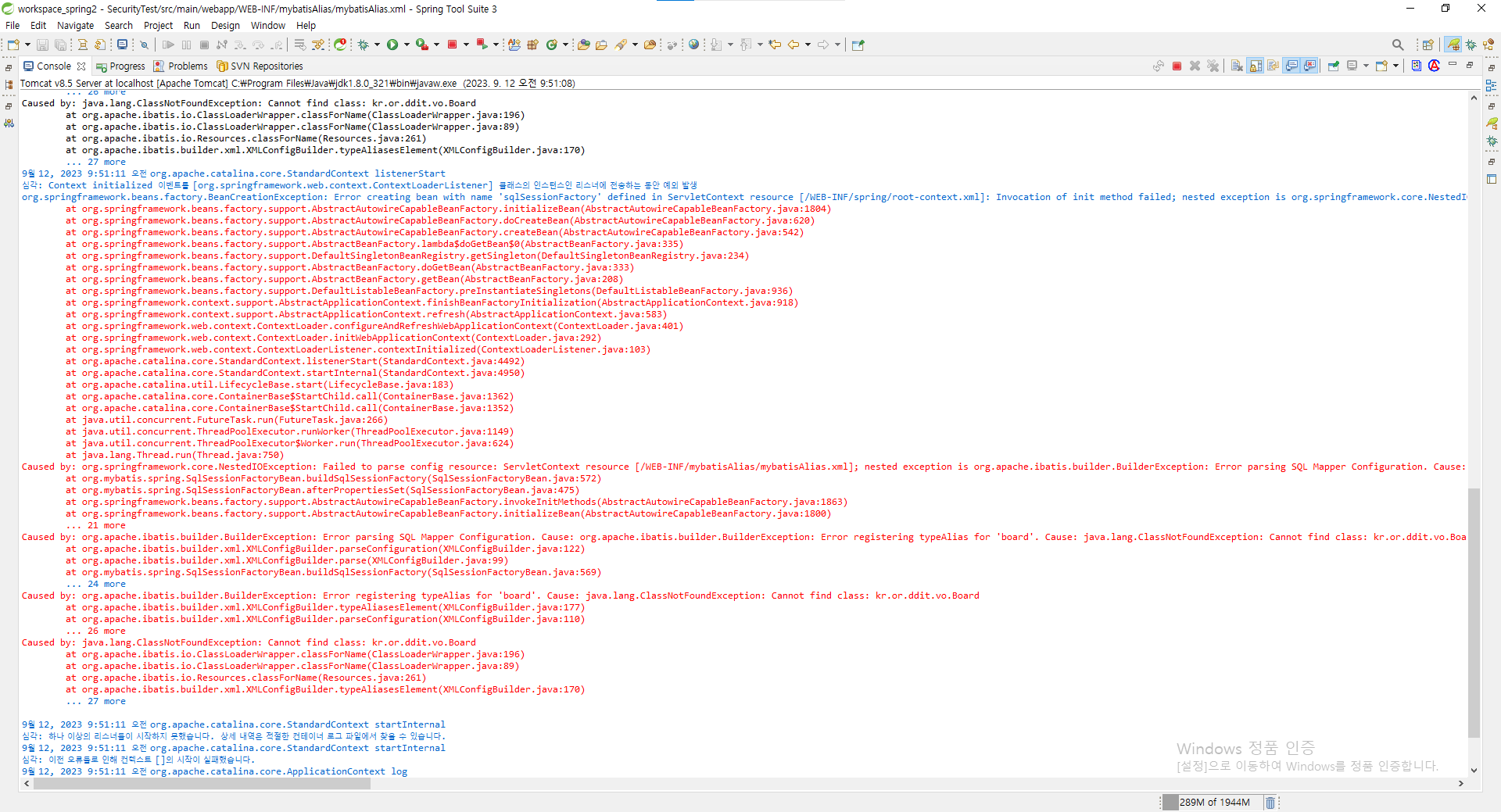
Task: Click the New file wizard icon
Action: click(13, 45)
